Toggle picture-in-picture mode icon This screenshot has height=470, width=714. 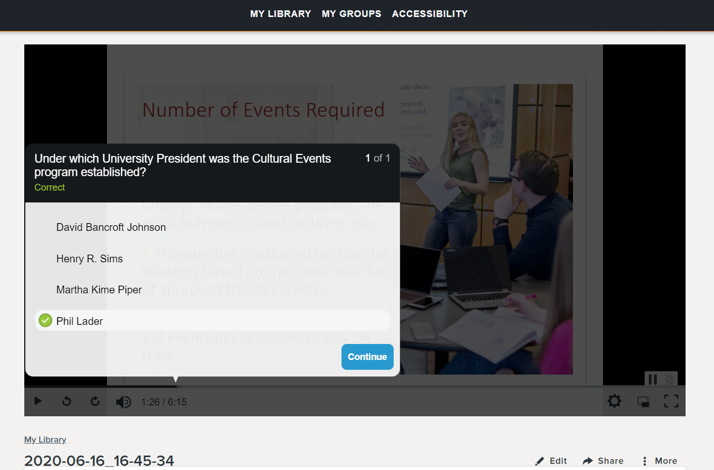(643, 401)
